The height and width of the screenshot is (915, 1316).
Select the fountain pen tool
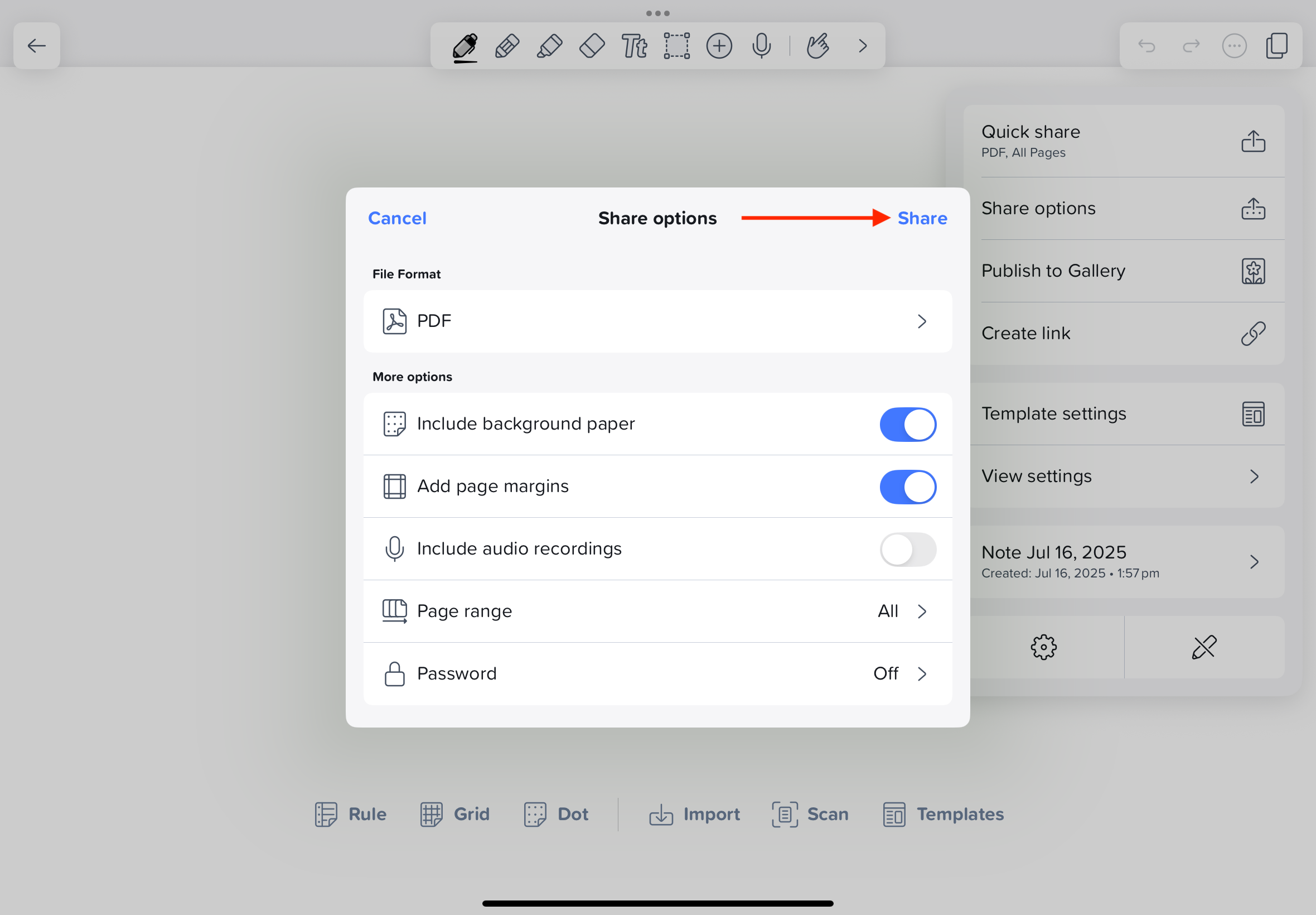(465, 46)
